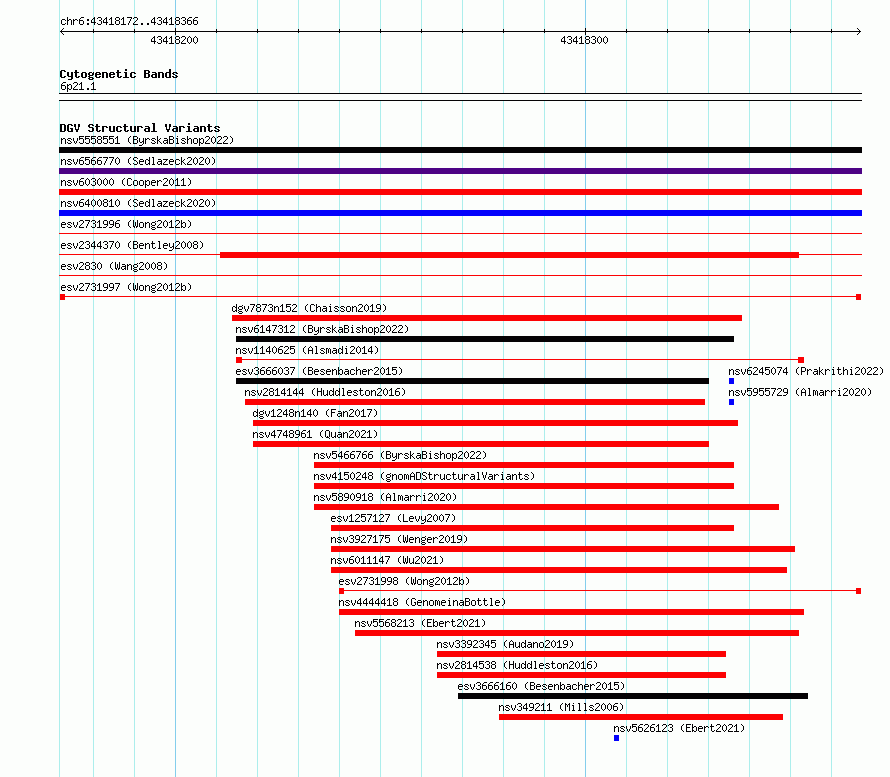Click the nsv1140625 (Alsmadi2014) label
The image size is (890, 777).
click(x=307, y=350)
